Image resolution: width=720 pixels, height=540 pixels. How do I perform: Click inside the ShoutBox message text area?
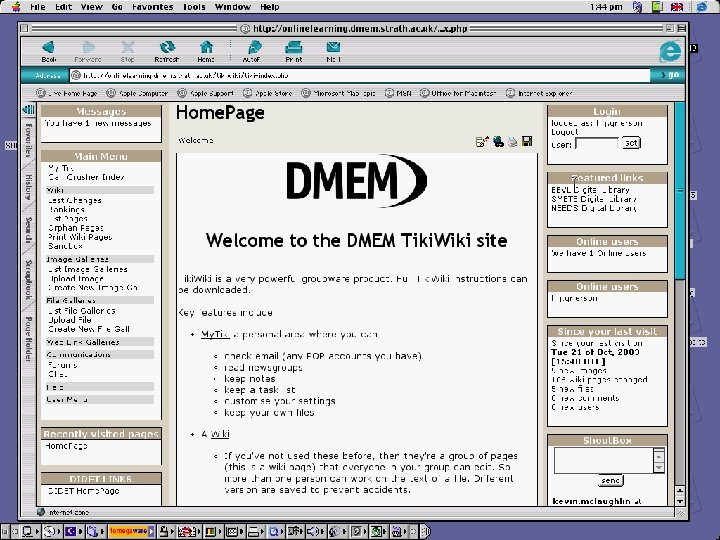[603, 460]
